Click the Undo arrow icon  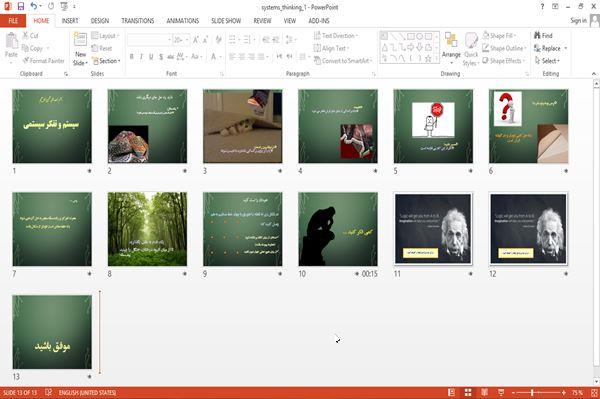tap(34, 7)
